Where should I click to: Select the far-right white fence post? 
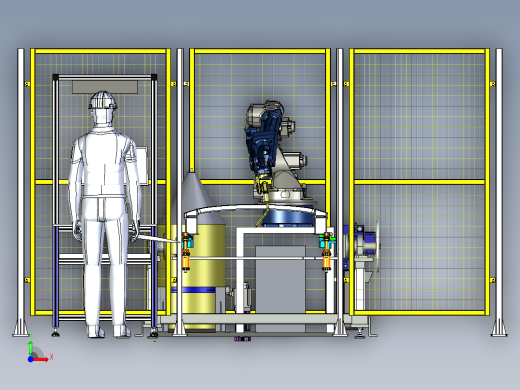coord(499,192)
